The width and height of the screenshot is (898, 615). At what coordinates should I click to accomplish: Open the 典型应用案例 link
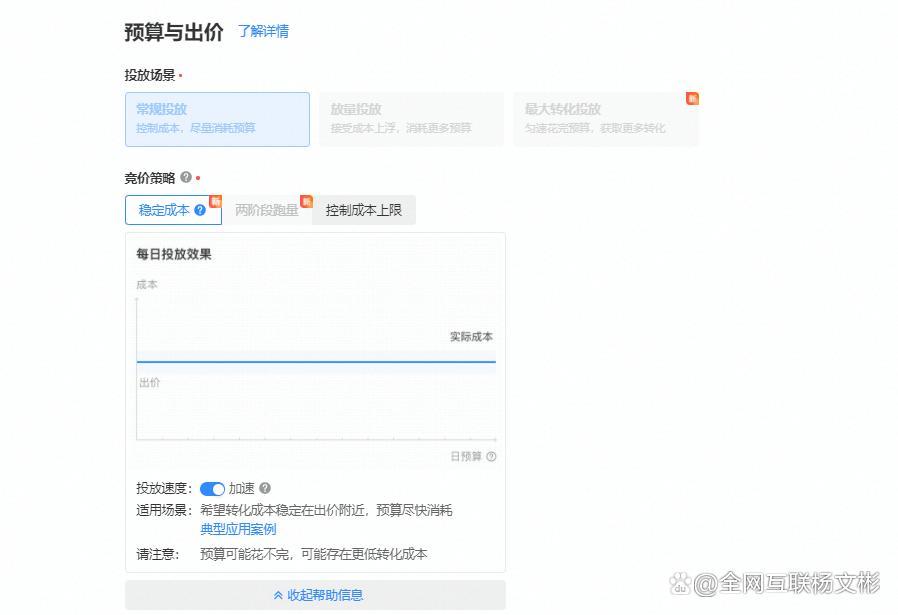click(238, 529)
